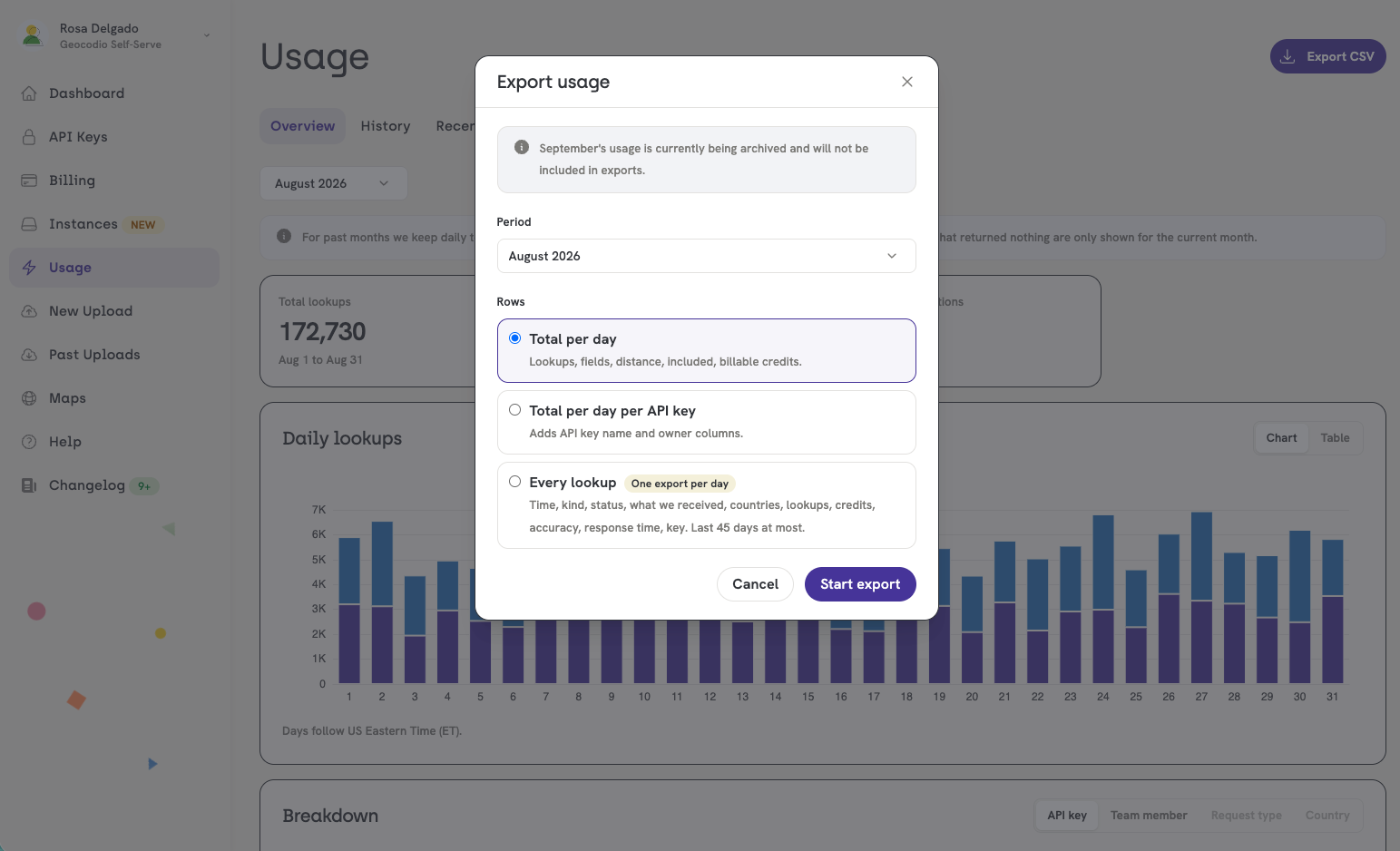Image resolution: width=1400 pixels, height=851 pixels.
Task: Click the info icon beside past months note
Action: click(x=284, y=236)
